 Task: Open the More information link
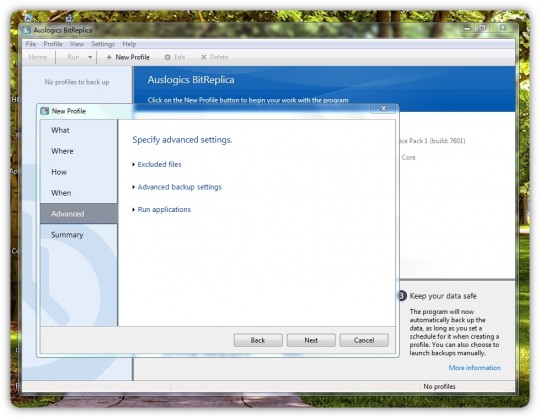[x=475, y=368]
